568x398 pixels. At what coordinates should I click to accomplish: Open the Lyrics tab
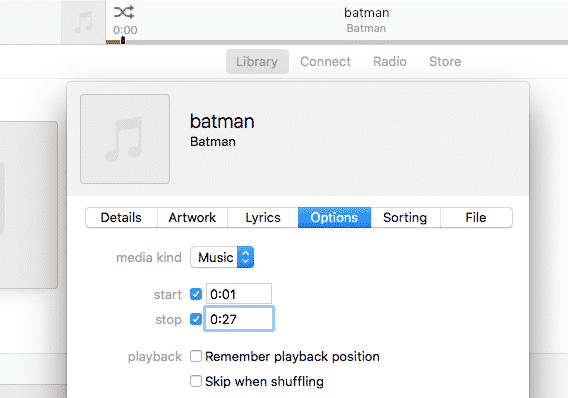pos(263,218)
